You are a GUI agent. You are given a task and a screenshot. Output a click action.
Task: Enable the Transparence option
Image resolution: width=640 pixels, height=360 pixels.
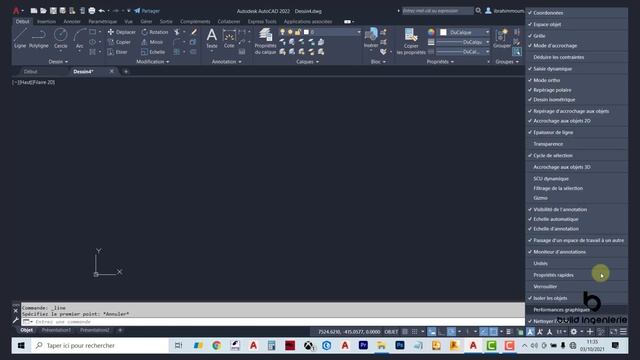pyautogui.click(x=576, y=144)
